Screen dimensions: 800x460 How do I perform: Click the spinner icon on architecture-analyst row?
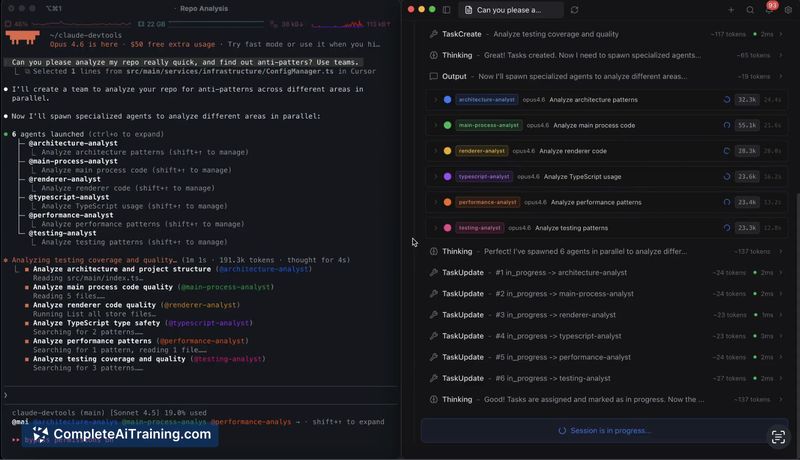coord(727,100)
